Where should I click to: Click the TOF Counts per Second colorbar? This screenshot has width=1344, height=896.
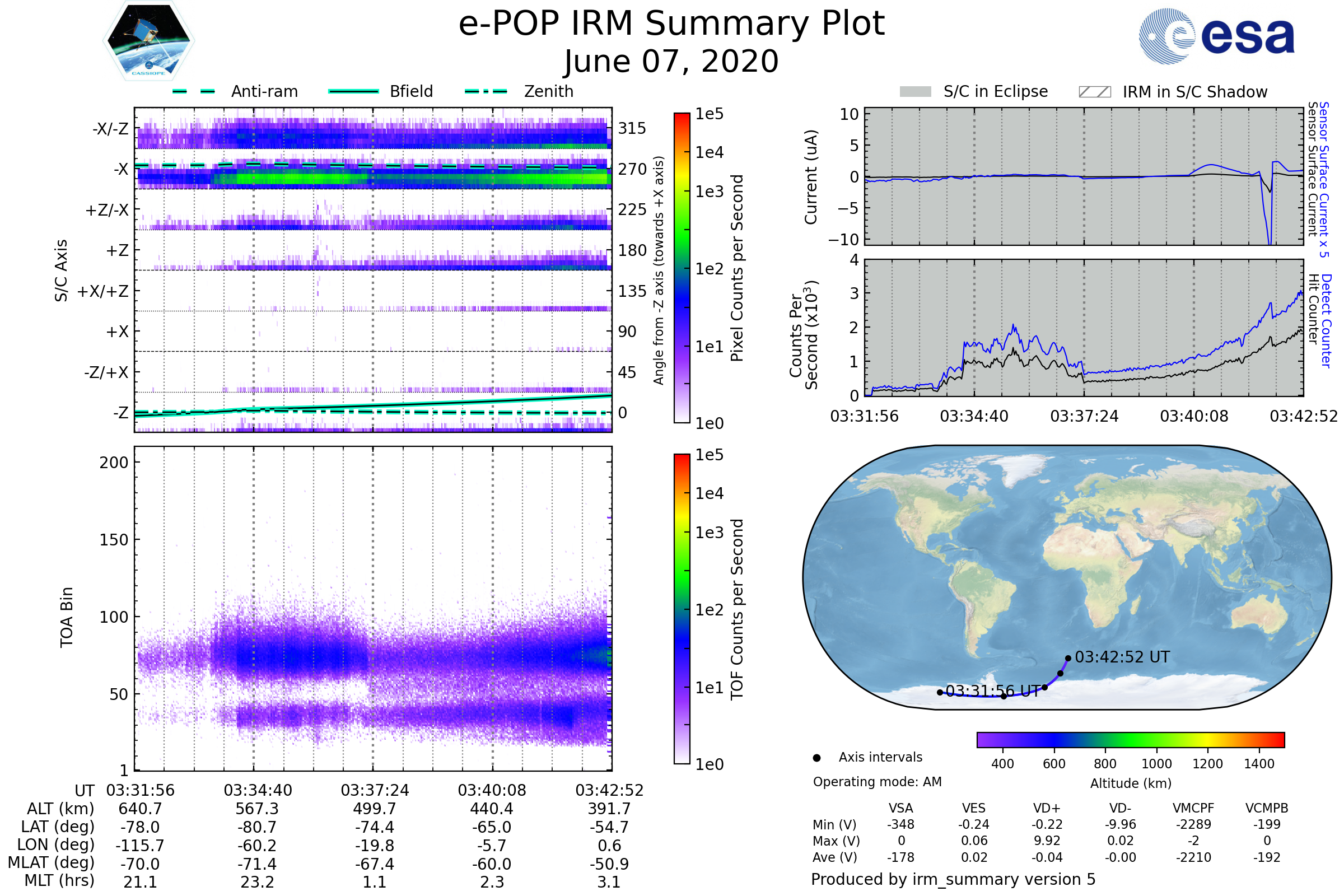682,609
